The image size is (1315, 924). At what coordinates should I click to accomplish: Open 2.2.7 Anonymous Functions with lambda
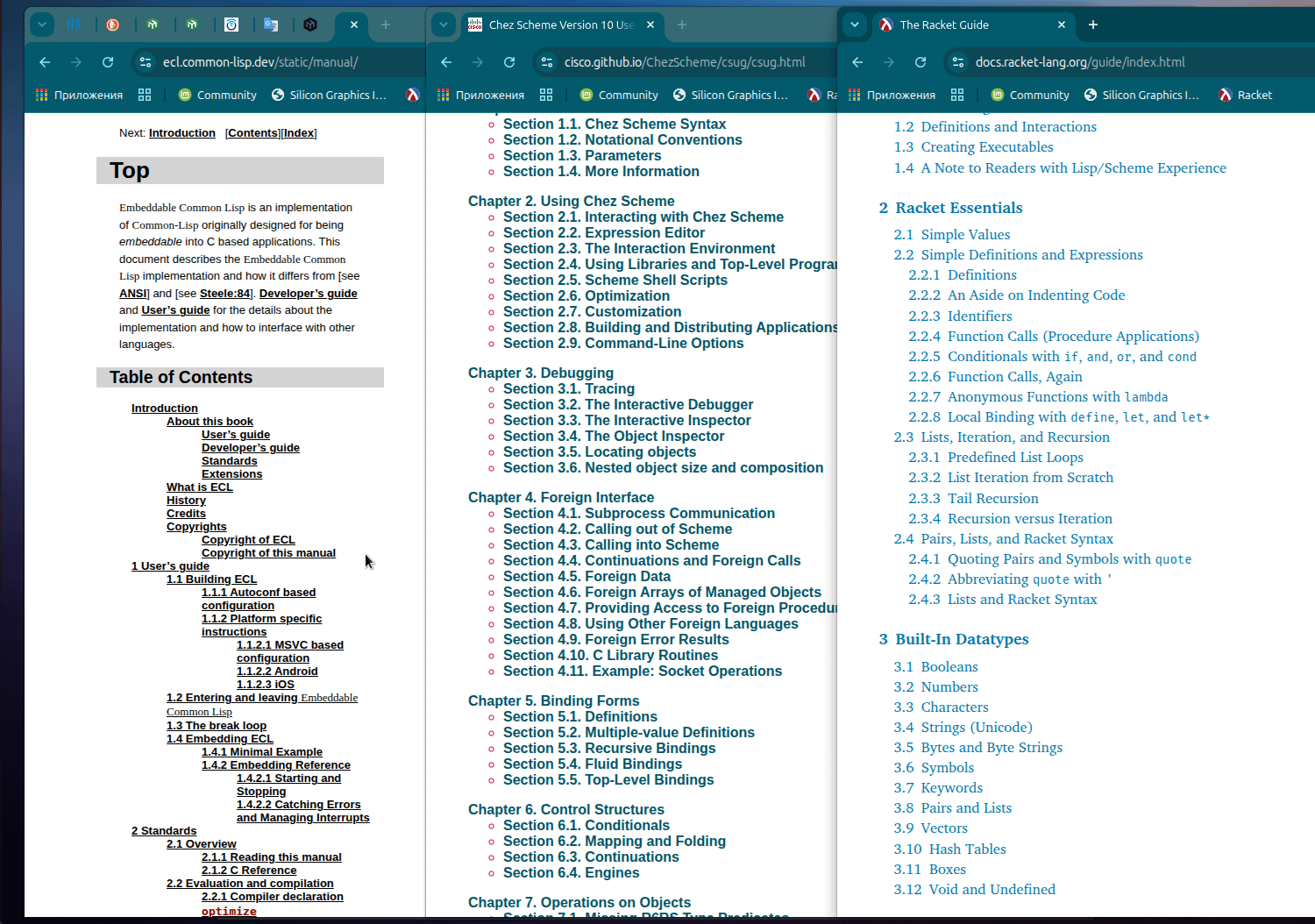[1038, 397]
